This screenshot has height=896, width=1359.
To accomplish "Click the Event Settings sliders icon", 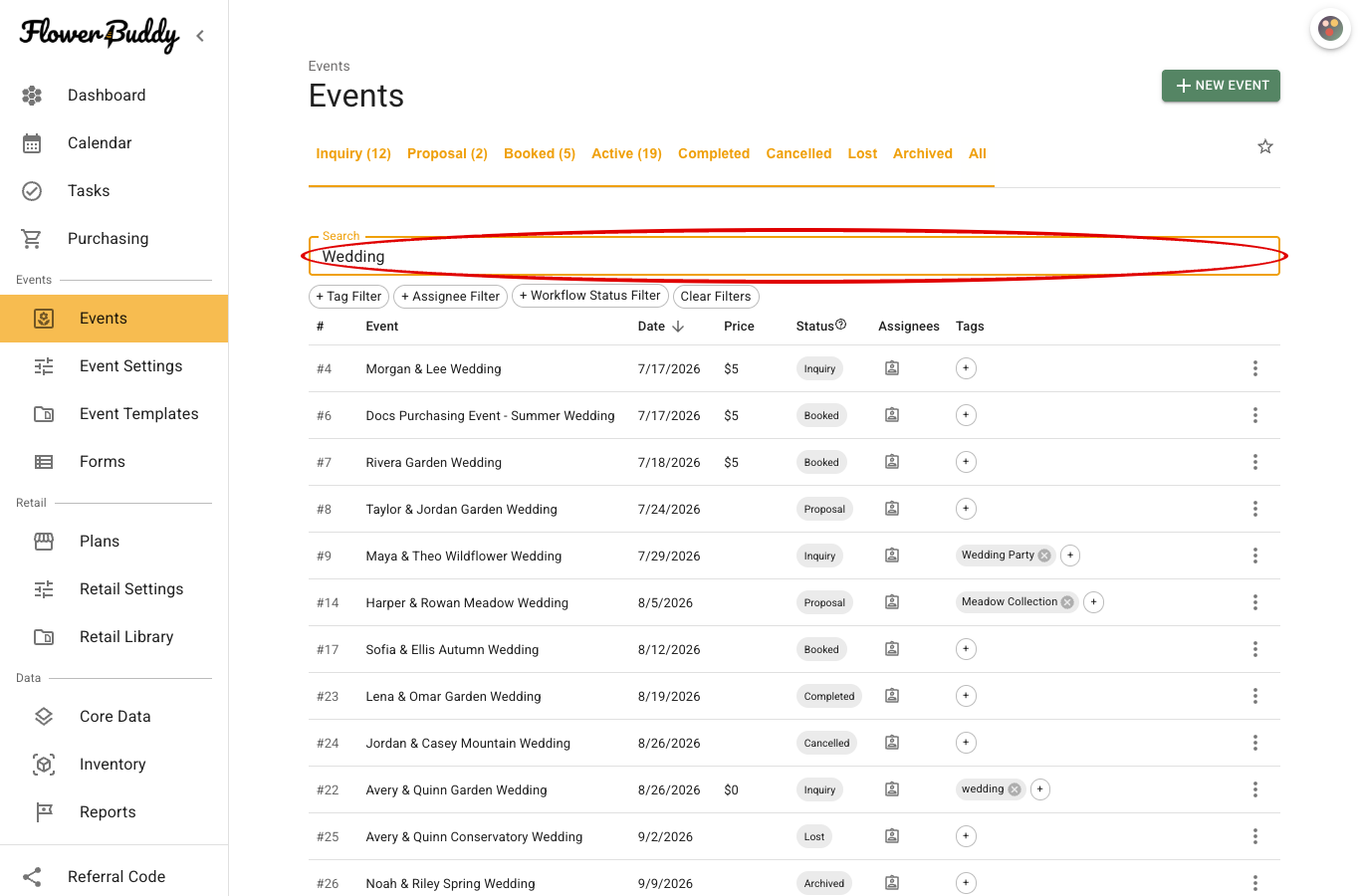I will [44, 366].
